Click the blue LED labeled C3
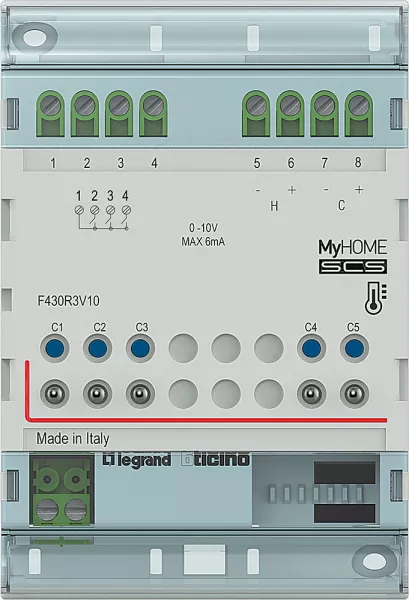 (140, 348)
